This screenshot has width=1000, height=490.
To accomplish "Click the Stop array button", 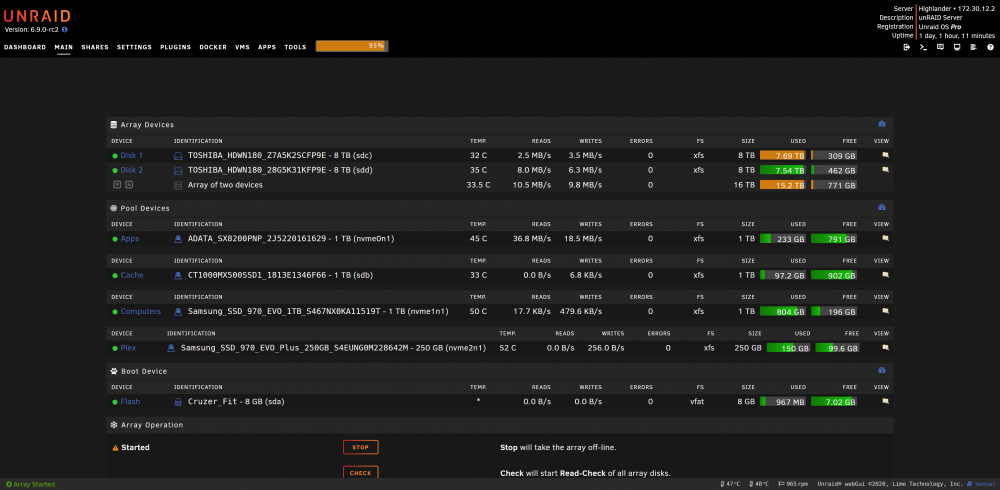I will pyautogui.click(x=360, y=447).
